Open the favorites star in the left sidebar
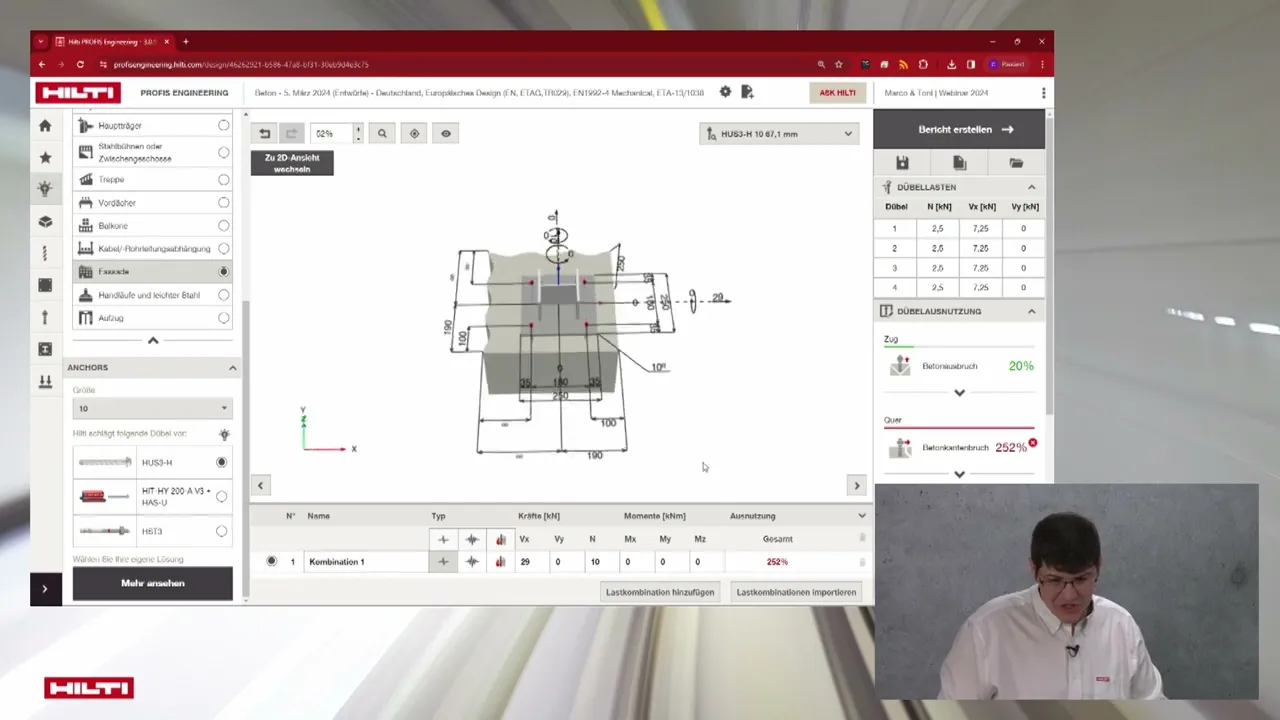This screenshot has width=1280, height=720. (45, 157)
